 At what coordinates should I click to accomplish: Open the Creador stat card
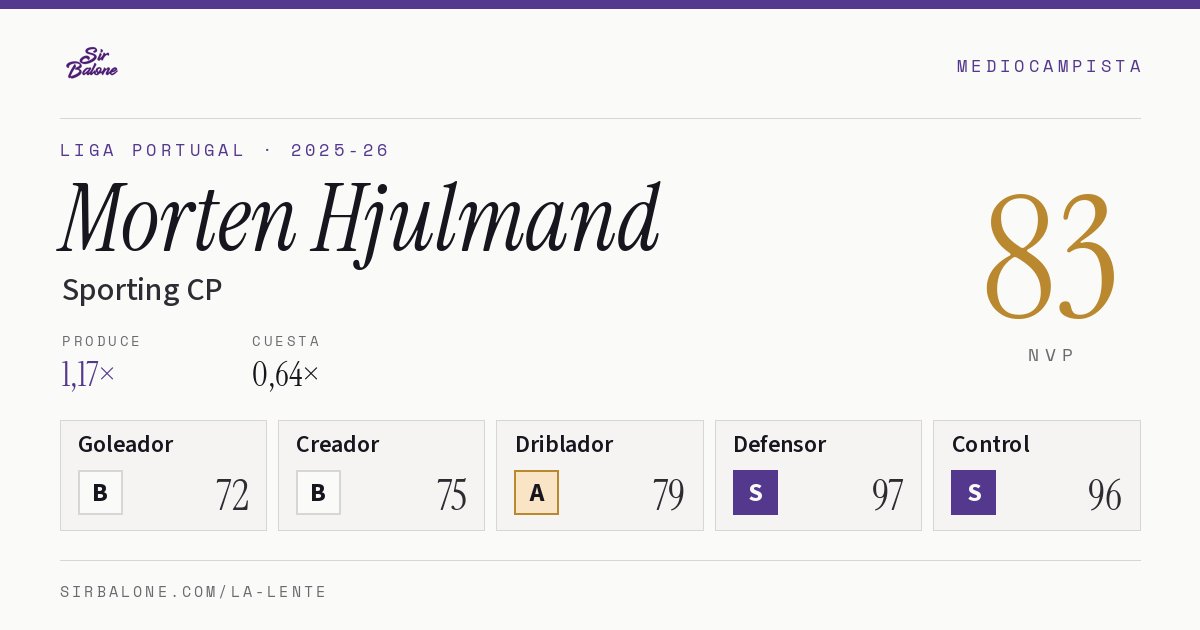click(381, 475)
